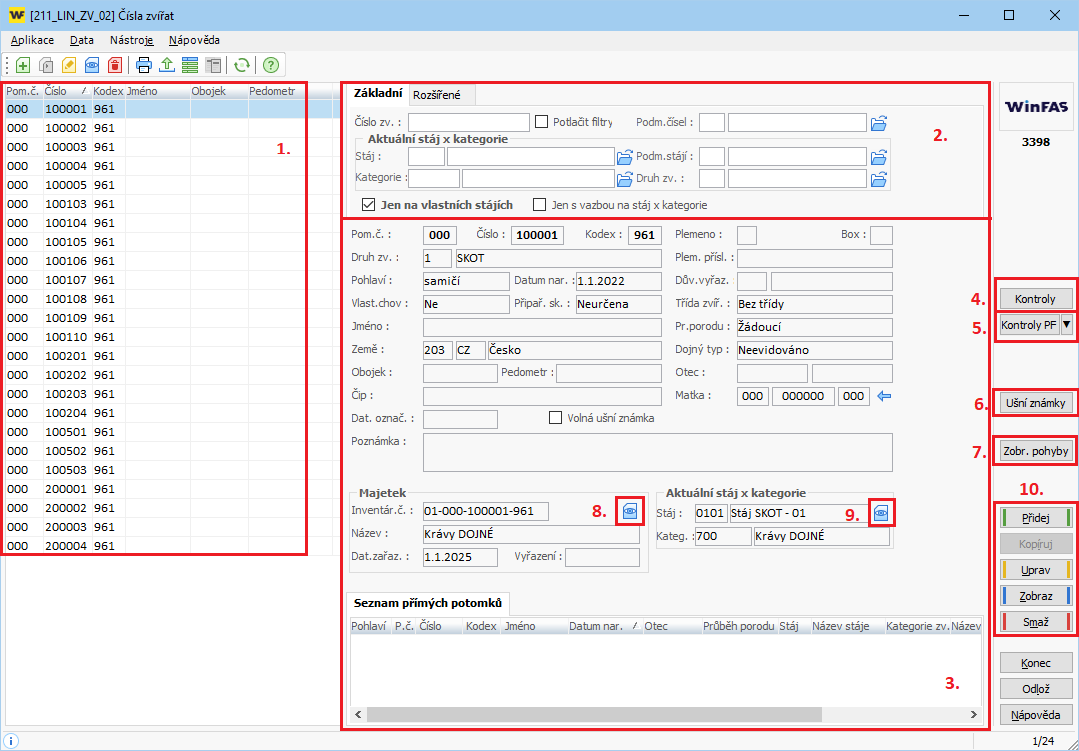The height and width of the screenshot is (751, 1079).
Task: Click the red trash delete toolbar icon
Action: click(114, 65)
